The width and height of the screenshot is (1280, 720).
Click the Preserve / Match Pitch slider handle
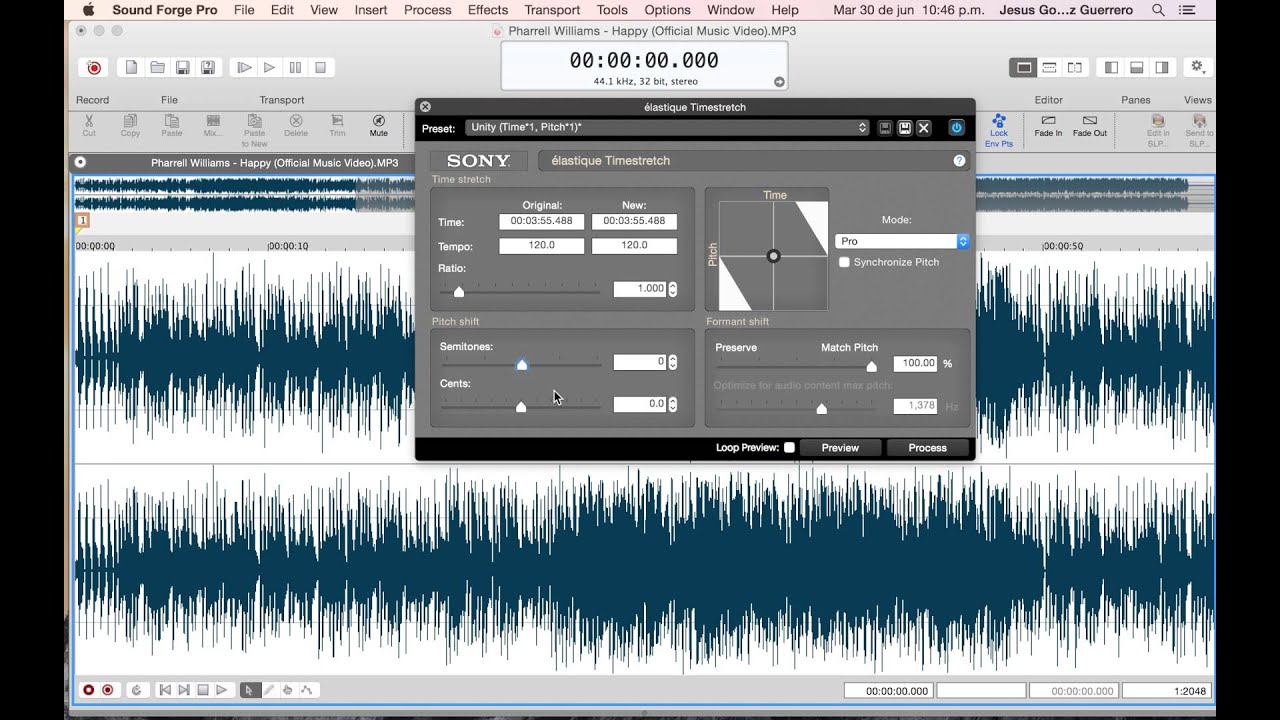[x=871, y=367]
